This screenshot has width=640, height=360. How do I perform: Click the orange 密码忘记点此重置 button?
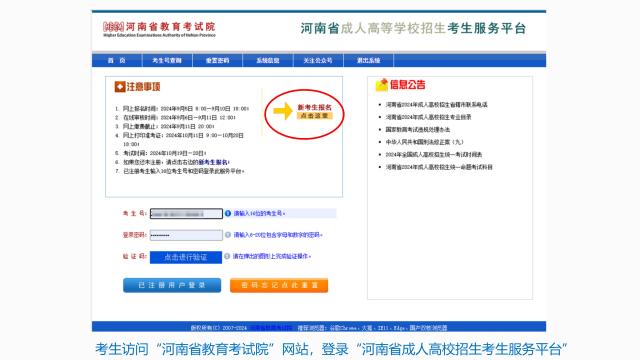pos(279,285)
